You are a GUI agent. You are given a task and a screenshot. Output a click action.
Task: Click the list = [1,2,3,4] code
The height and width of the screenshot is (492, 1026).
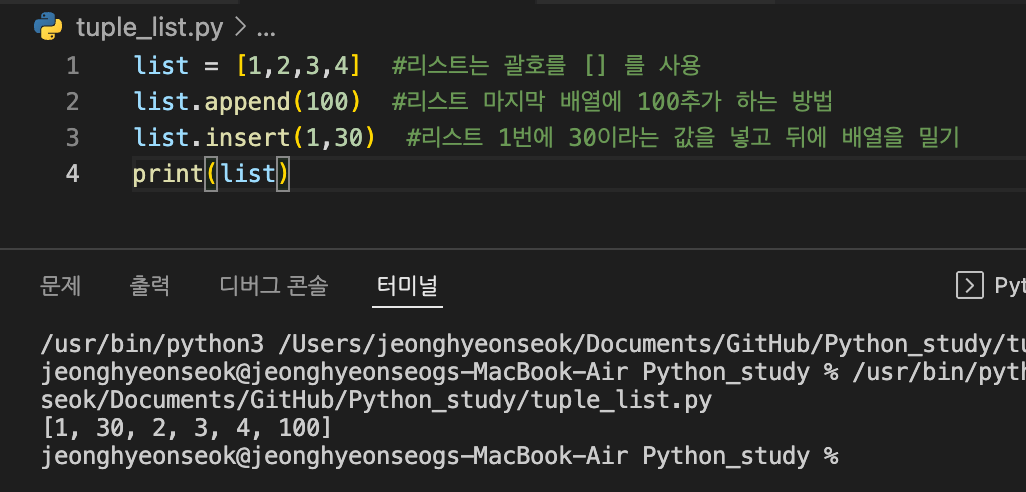pyautogui.click(x=247, y=66)
